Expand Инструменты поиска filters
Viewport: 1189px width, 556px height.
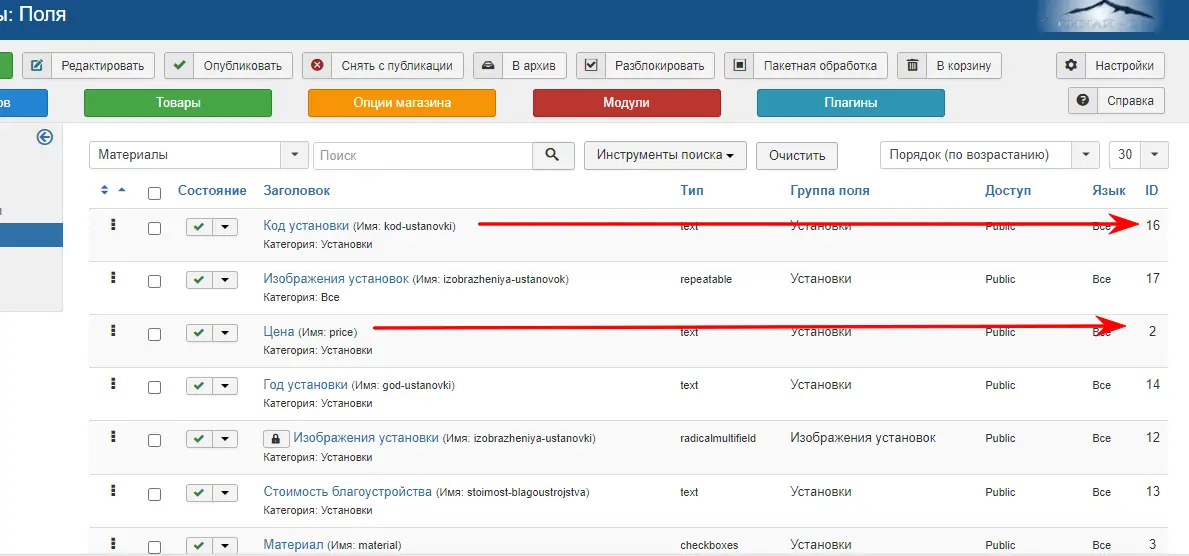click(x=665, y=155)
